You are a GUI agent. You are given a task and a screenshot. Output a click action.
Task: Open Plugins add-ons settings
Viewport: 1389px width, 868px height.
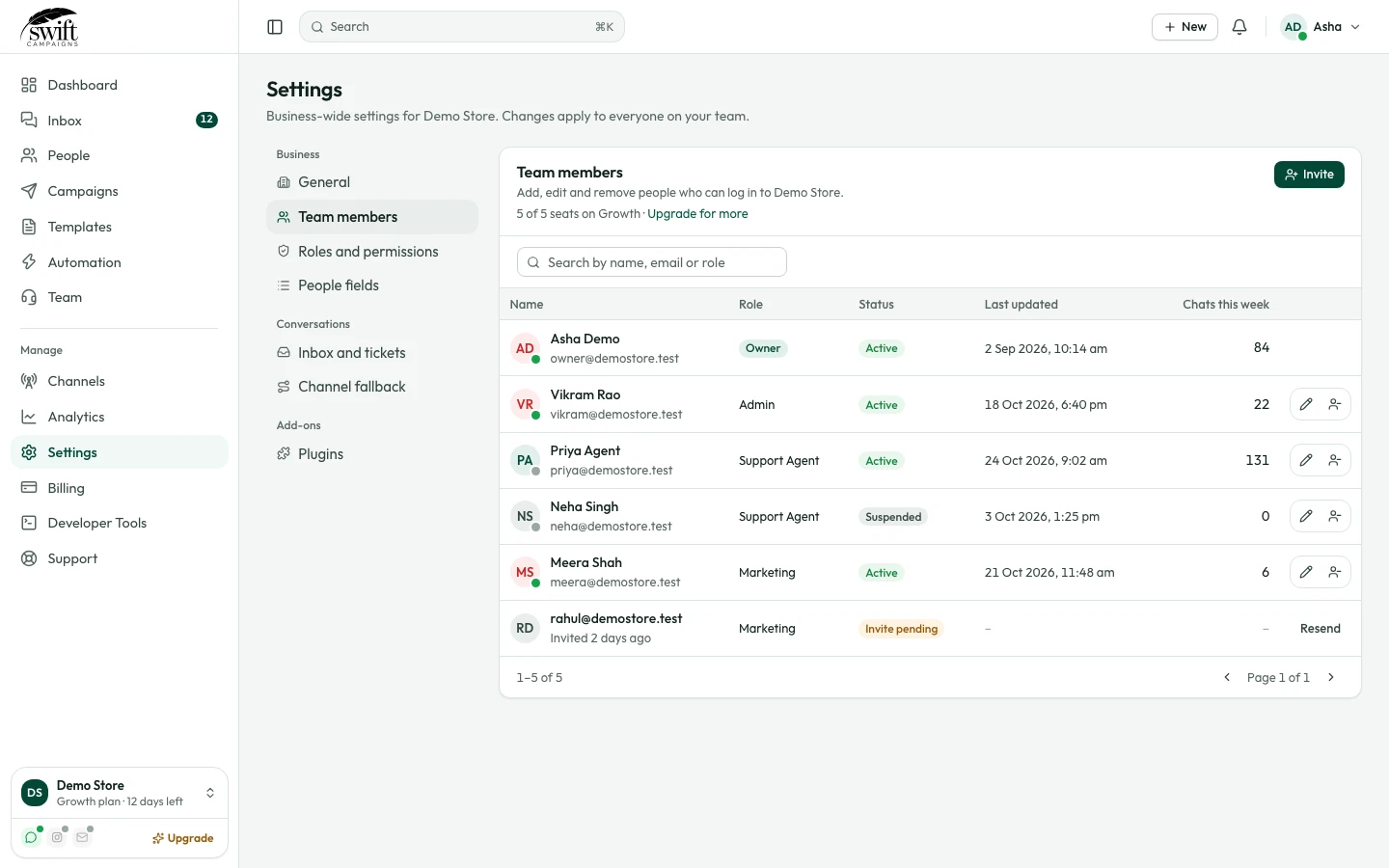372,454
